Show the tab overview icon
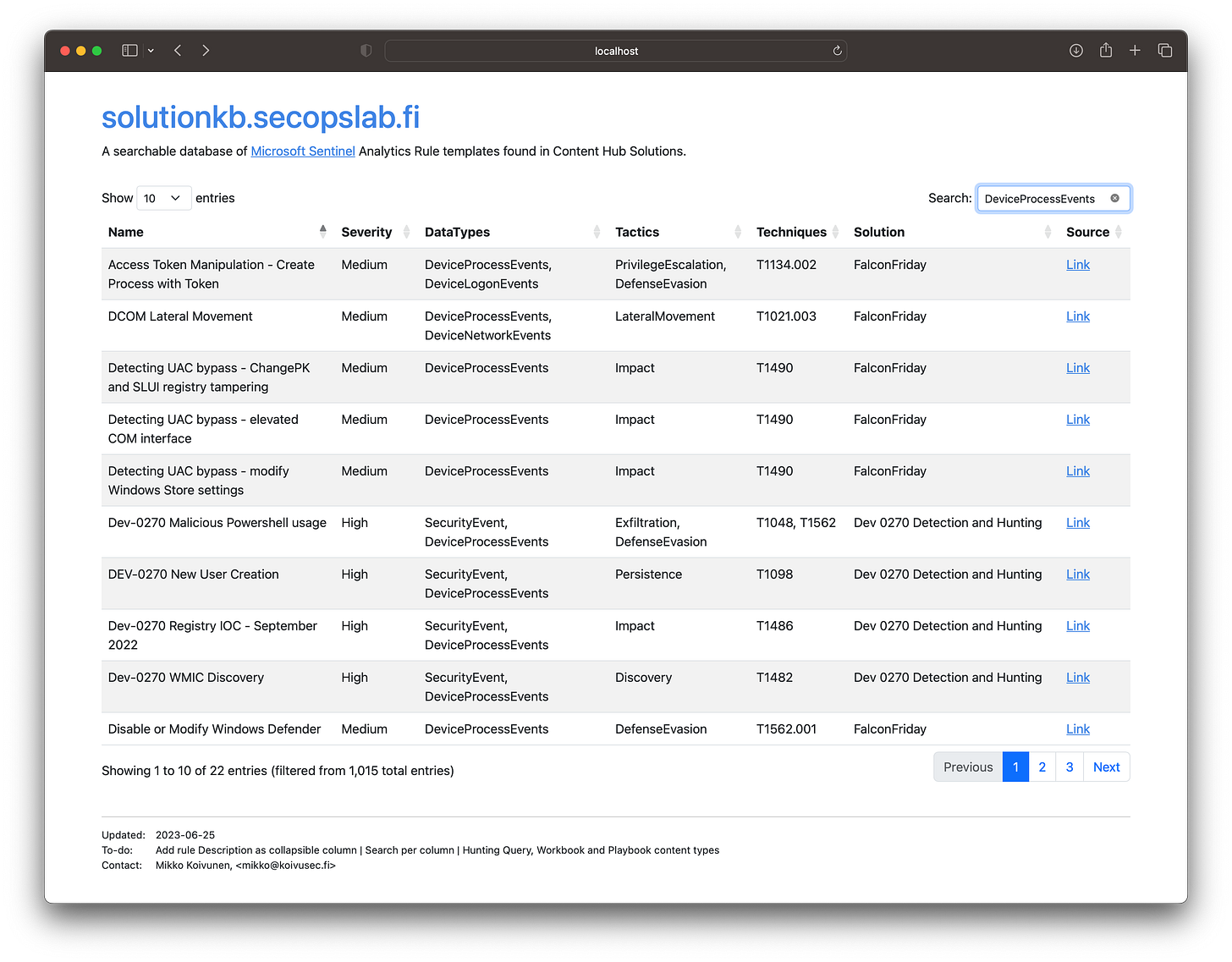The width and height of the screenshot is (1232, 962). (1165, 51)
